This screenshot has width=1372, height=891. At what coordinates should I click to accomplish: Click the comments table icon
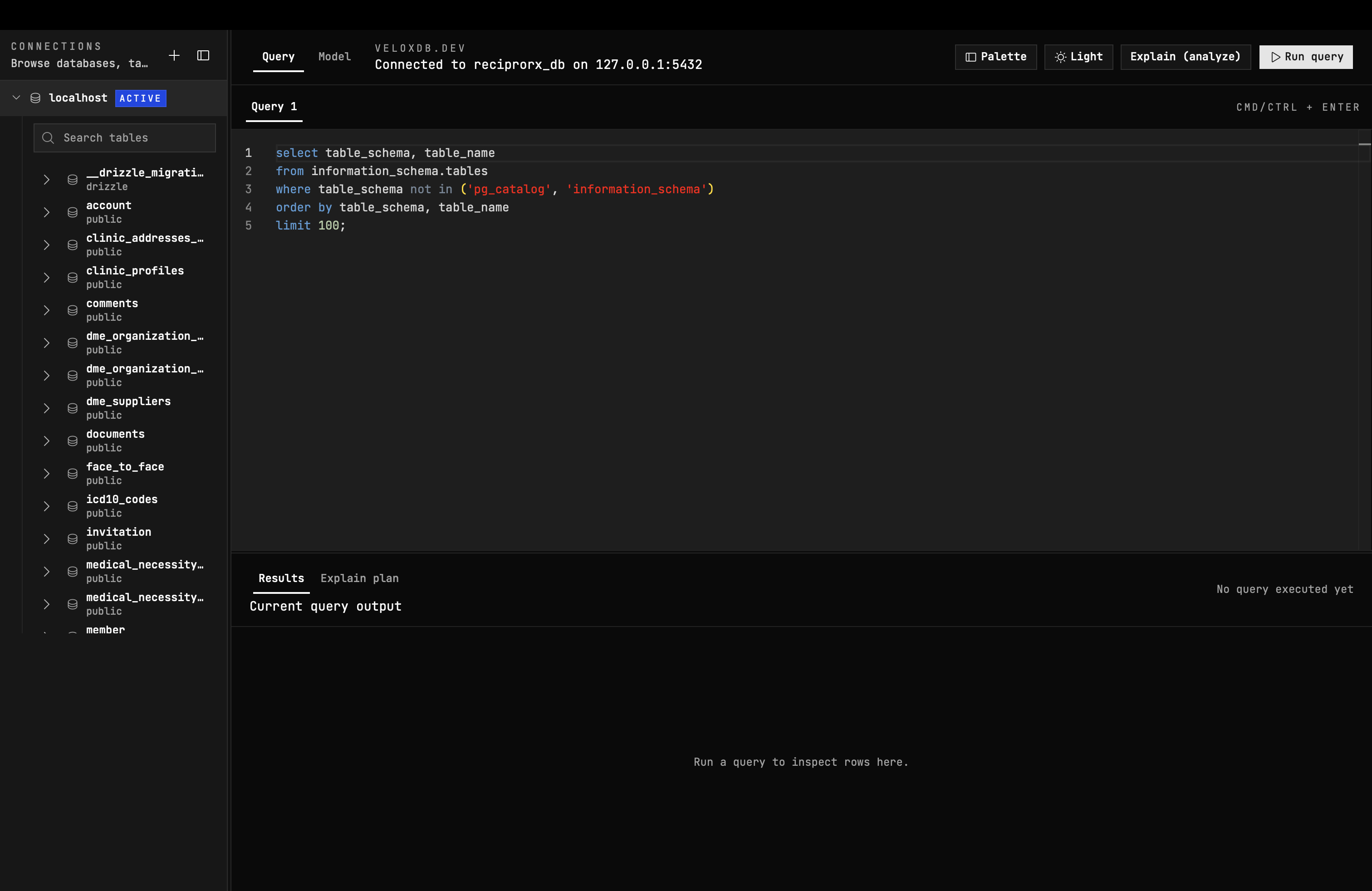click(x=73, y=311)
